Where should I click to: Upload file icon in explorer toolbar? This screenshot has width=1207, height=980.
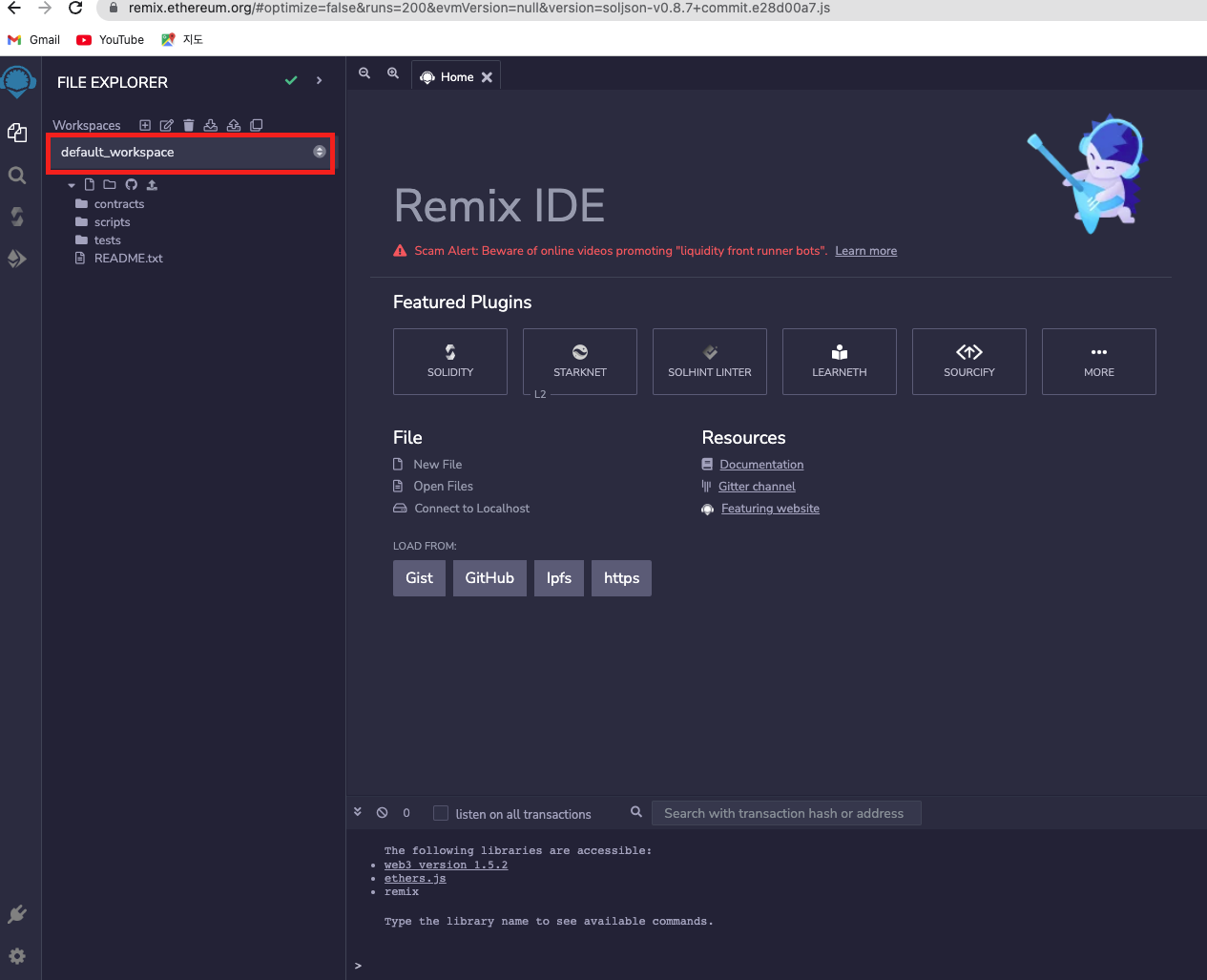point(152,184)
